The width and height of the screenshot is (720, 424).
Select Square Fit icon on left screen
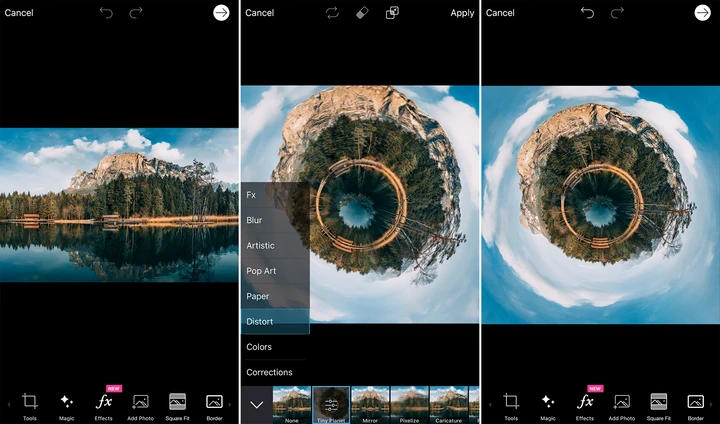coord(177,401)
